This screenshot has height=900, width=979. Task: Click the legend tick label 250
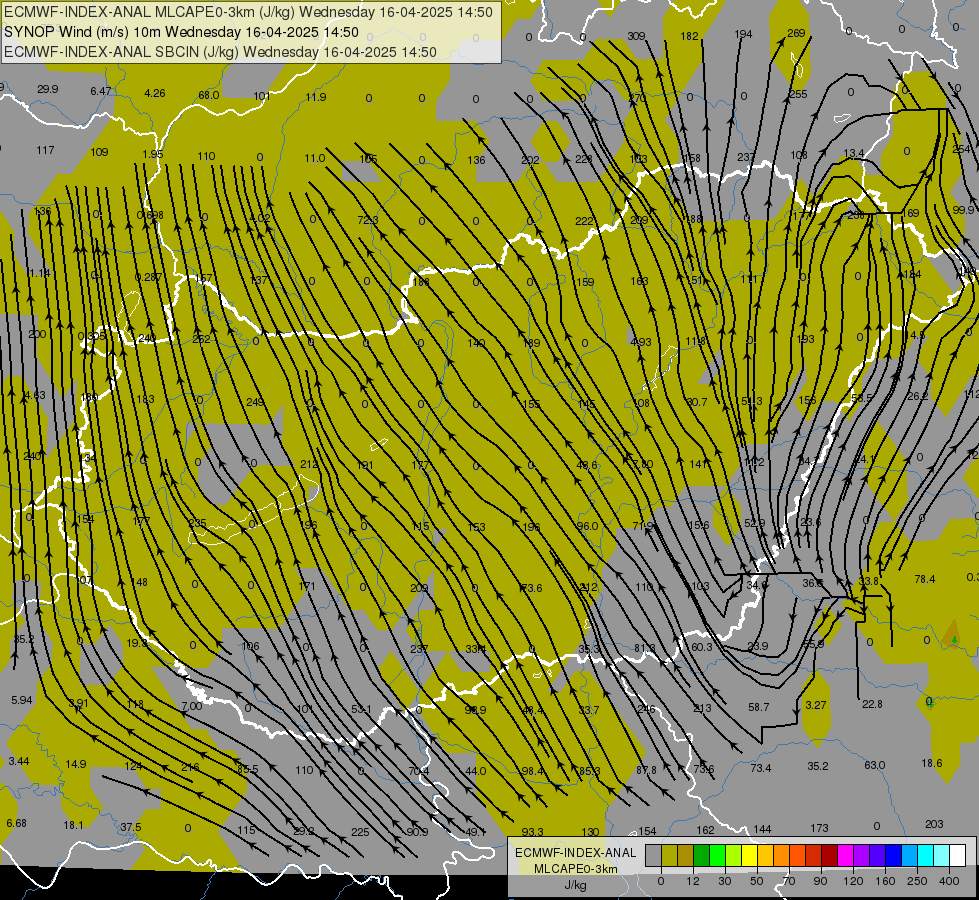click(x=917, y=881)
